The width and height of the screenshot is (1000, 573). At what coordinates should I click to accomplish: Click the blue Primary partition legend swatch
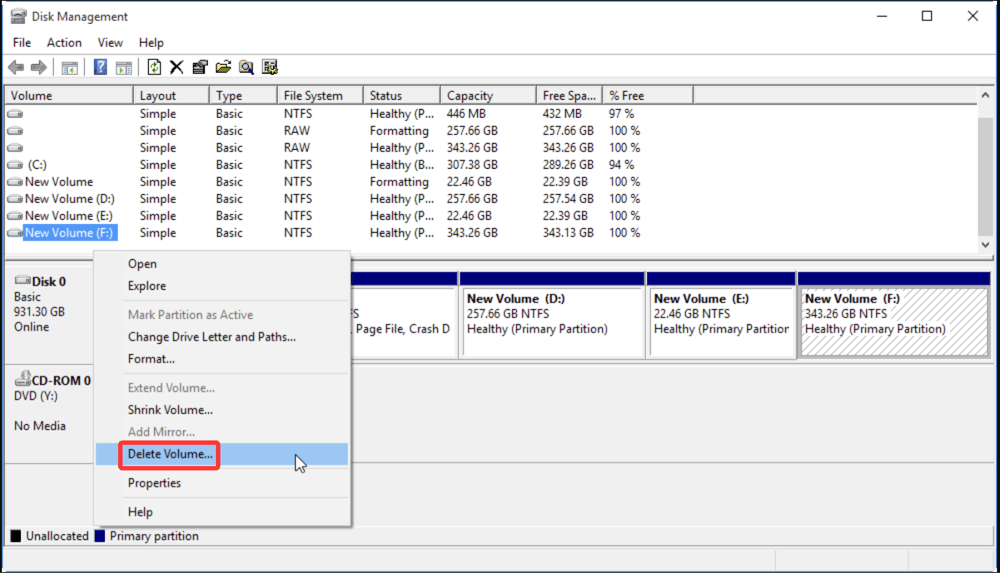coord(99,536)
